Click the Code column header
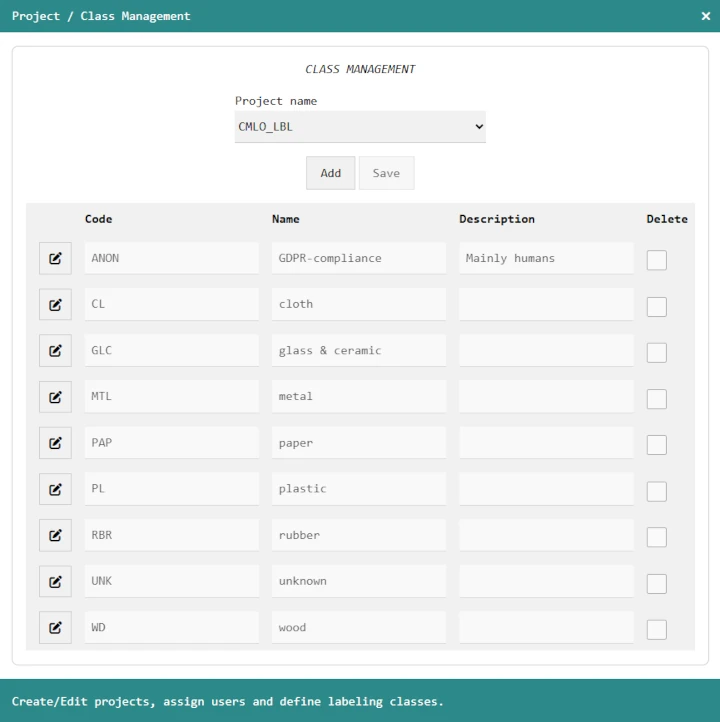 click(99, 219)
